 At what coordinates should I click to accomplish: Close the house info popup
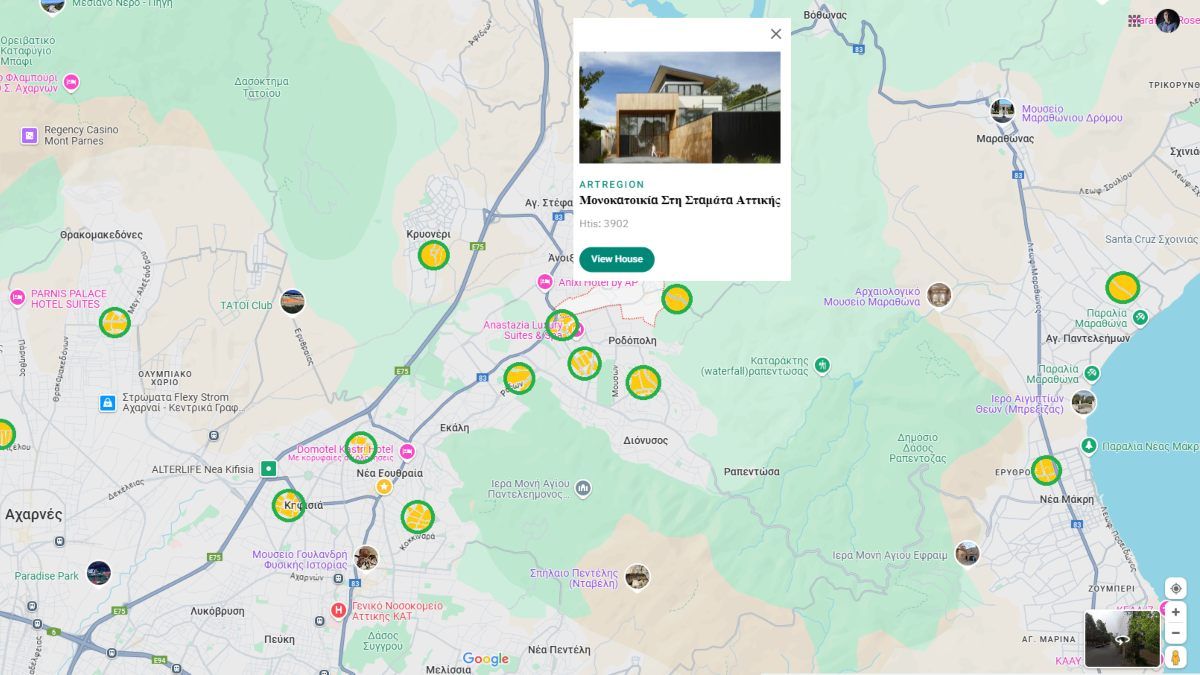[775, 34]
